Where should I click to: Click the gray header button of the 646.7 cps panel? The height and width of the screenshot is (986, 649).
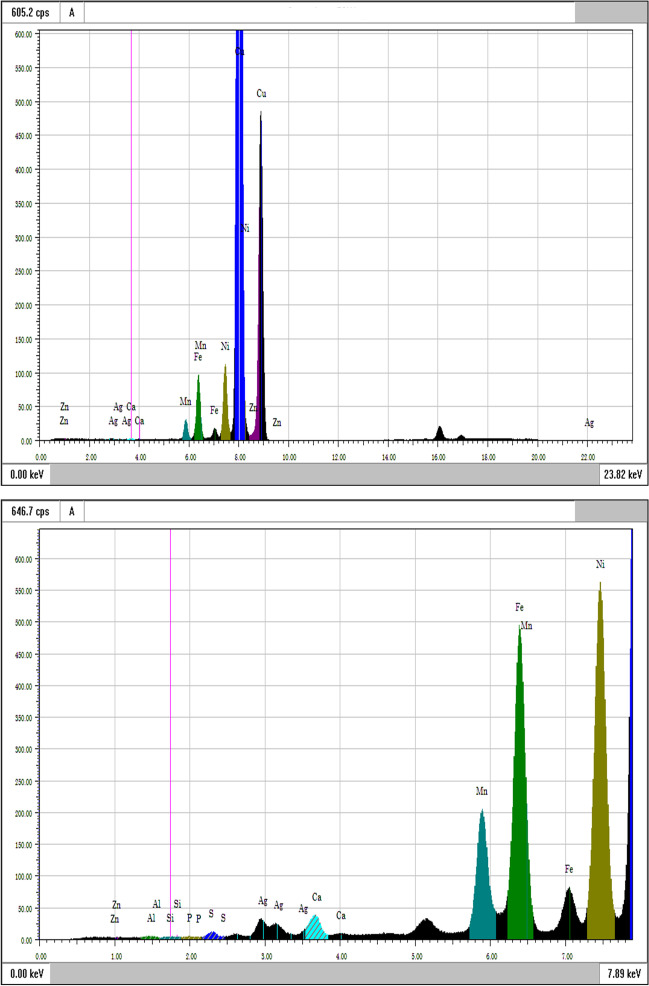611,511
